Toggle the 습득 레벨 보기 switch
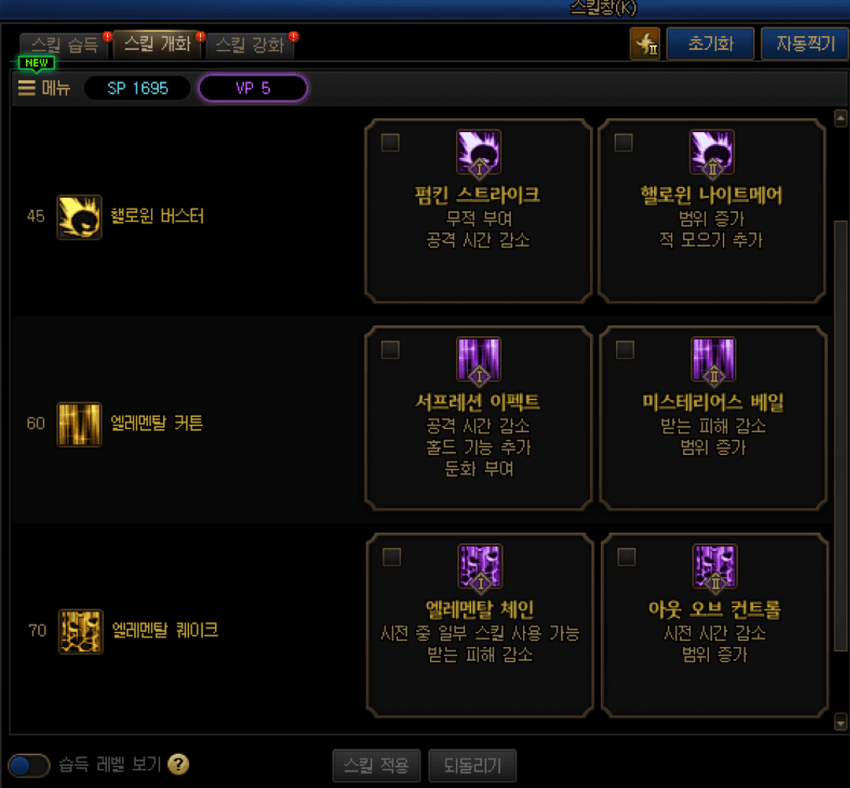The width and height of the screenshot is (850, 788). coord(29,765)
